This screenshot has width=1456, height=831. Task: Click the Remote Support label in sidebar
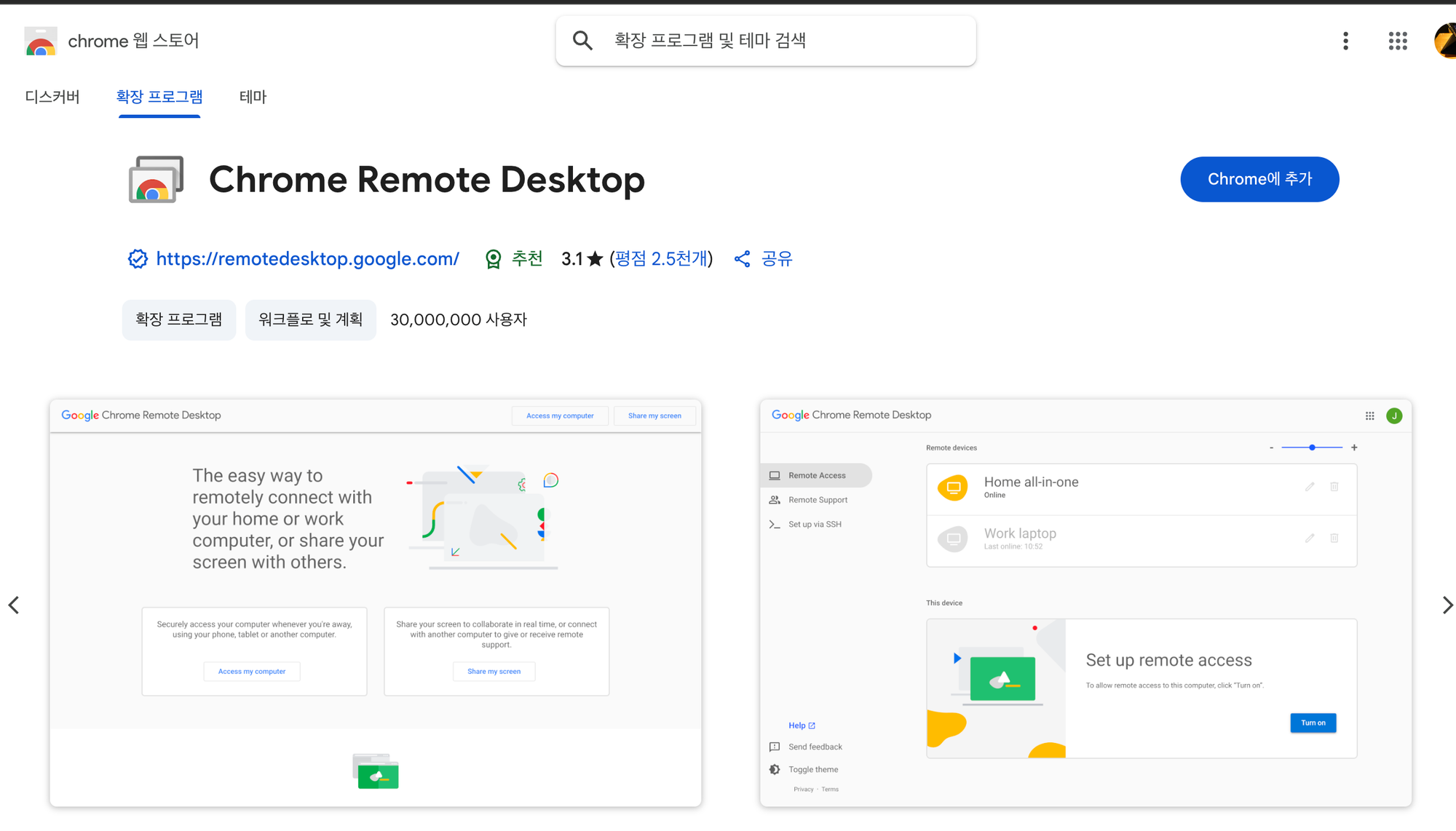[818, 500]
